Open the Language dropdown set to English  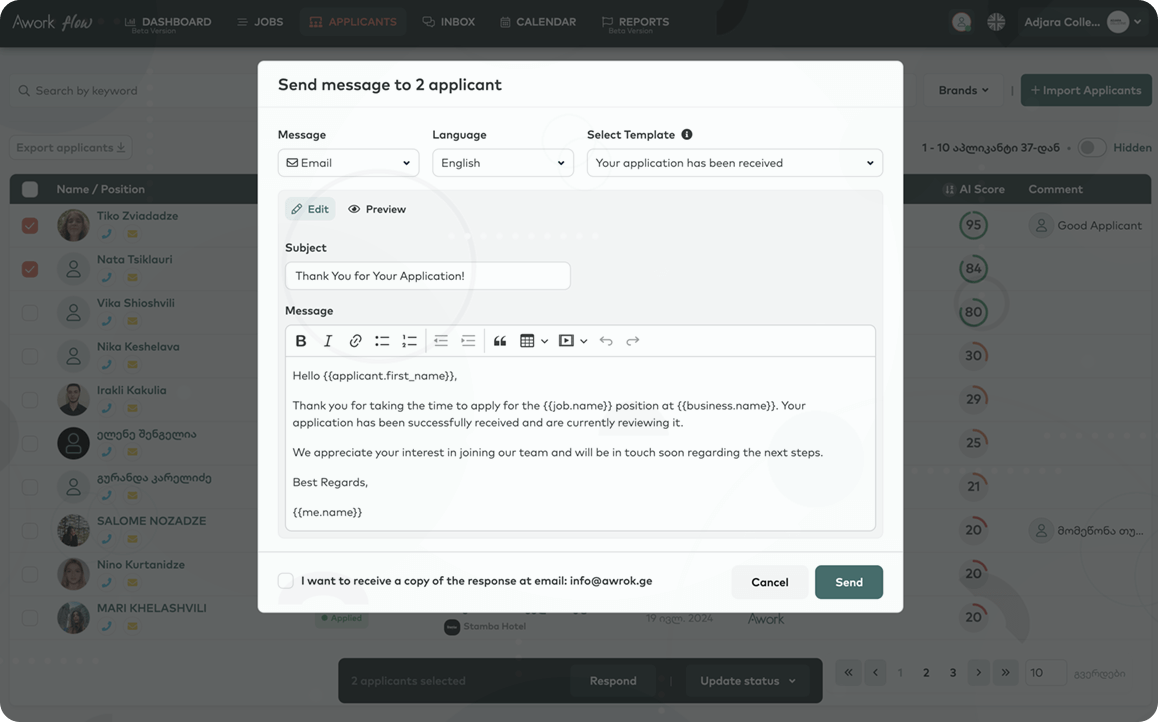tap(503, 163)
